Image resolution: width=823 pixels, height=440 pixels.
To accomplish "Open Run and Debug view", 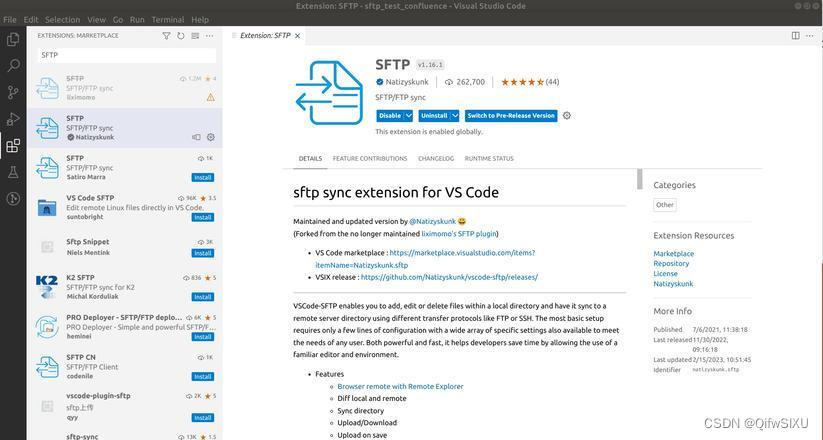I will 13,119.
